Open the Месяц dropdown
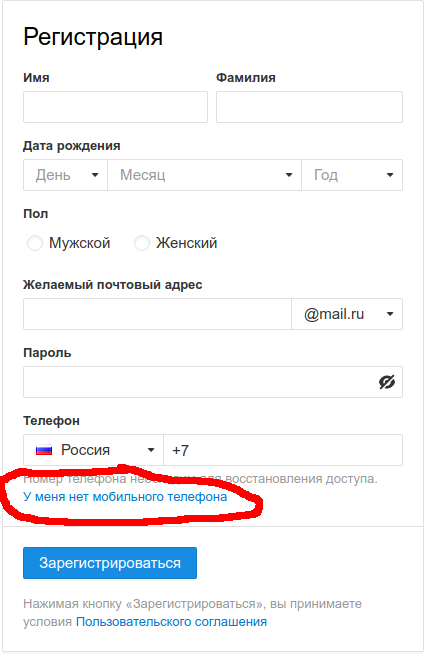427x664 pixels. 205,175
